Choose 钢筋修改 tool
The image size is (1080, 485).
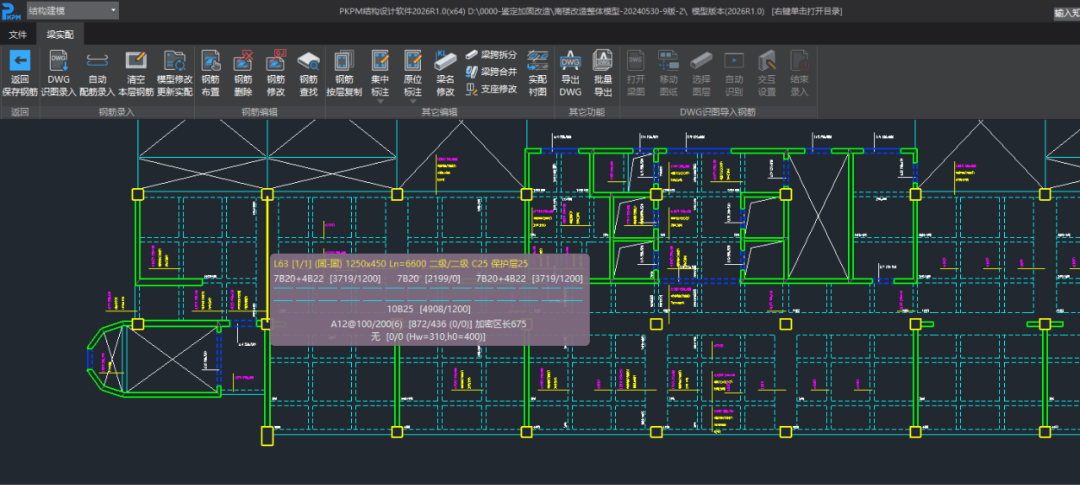275,61
